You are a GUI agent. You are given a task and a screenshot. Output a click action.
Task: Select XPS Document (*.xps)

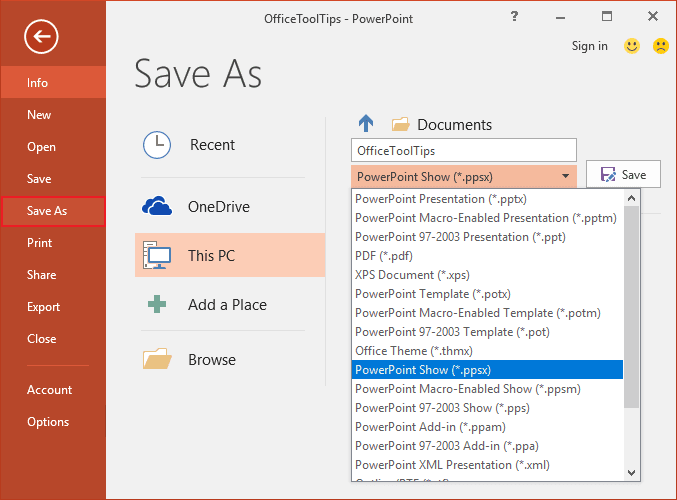487,275
